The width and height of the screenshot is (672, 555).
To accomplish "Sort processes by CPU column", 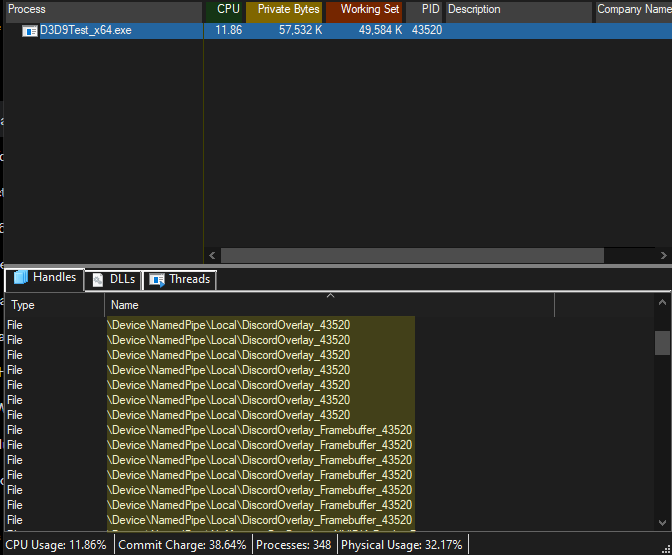I will pyautogui.click(x=226, y=10).
